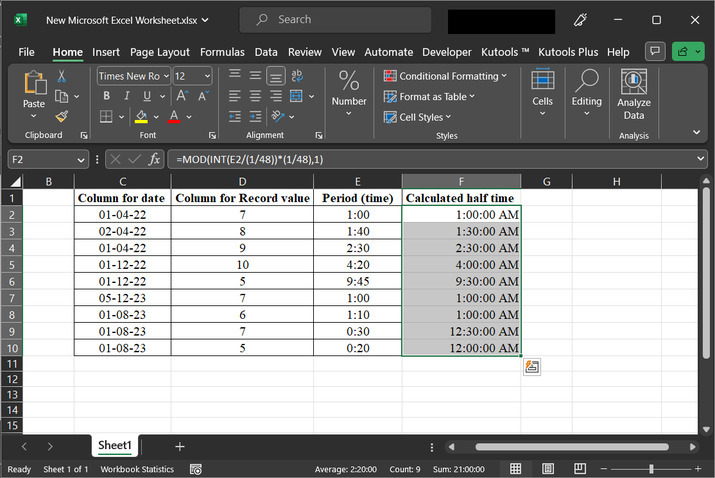The image size is (715, 478).
Task: Open the font size dropdown
Action: coord(206,76)
